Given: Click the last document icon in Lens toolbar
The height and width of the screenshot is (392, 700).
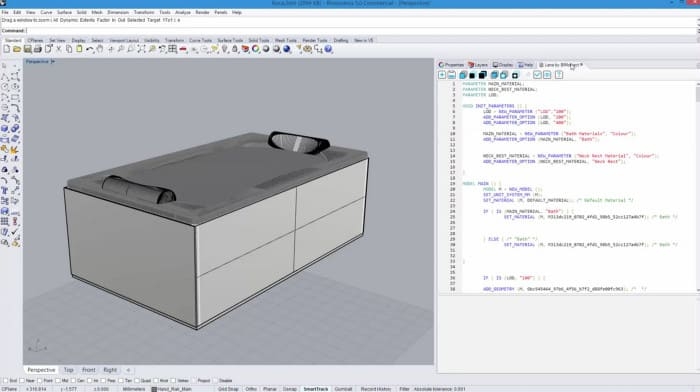Looking at the screenshot, I should [558, 75].
